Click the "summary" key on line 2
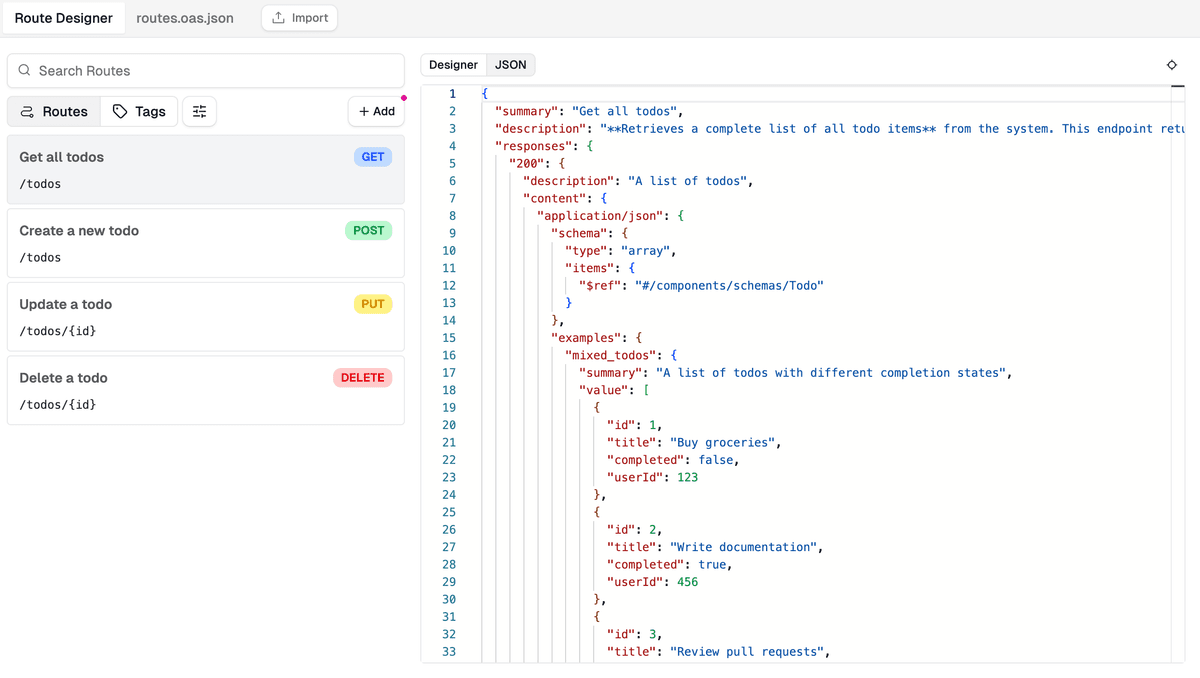The width and height of the screenshot is (1200, 678). [x=527, y=111]
